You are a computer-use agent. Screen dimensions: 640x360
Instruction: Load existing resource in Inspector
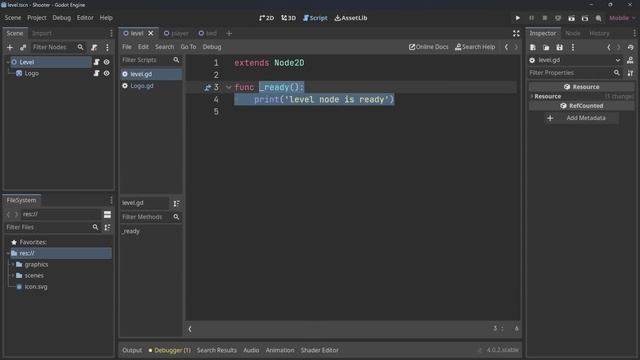[546, 47]
